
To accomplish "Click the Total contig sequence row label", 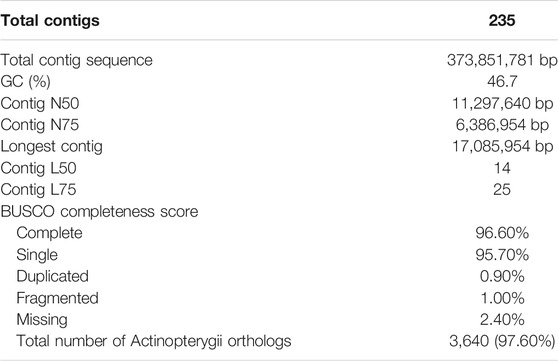I will point(77,61).
